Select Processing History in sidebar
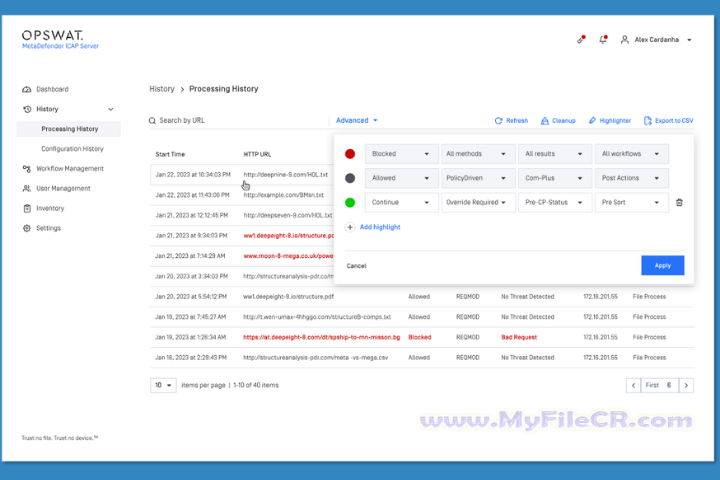Image resolution: width=720 pixels, height=480 pixels. point(69,129)
